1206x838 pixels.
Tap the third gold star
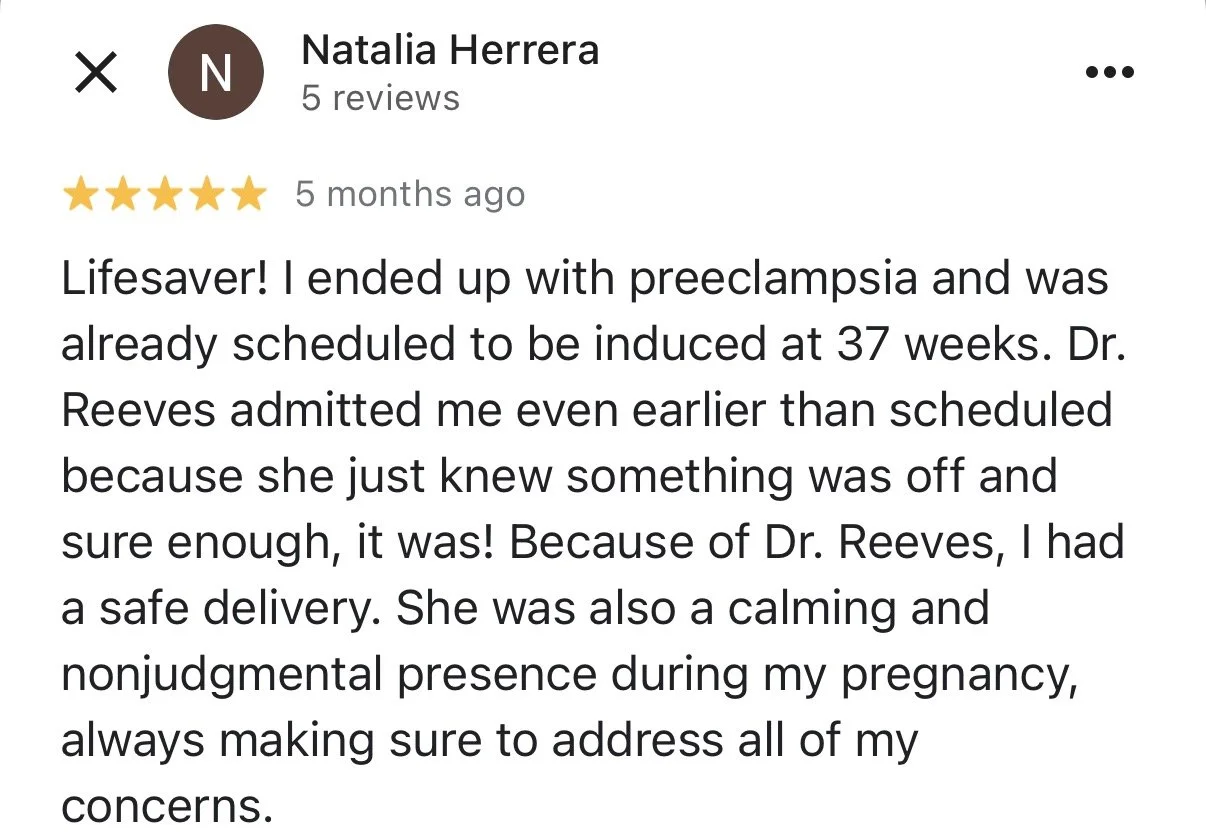pyautogui.click(x=164, y=195)
